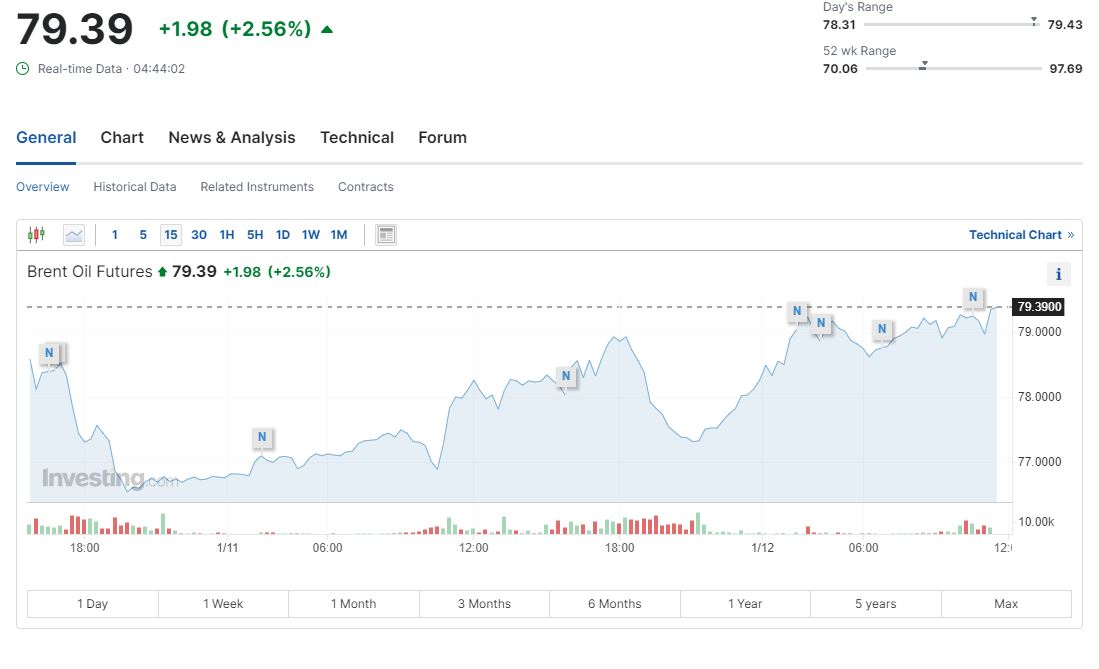
Task: Open the Technical tab
Action: (357, 138)
